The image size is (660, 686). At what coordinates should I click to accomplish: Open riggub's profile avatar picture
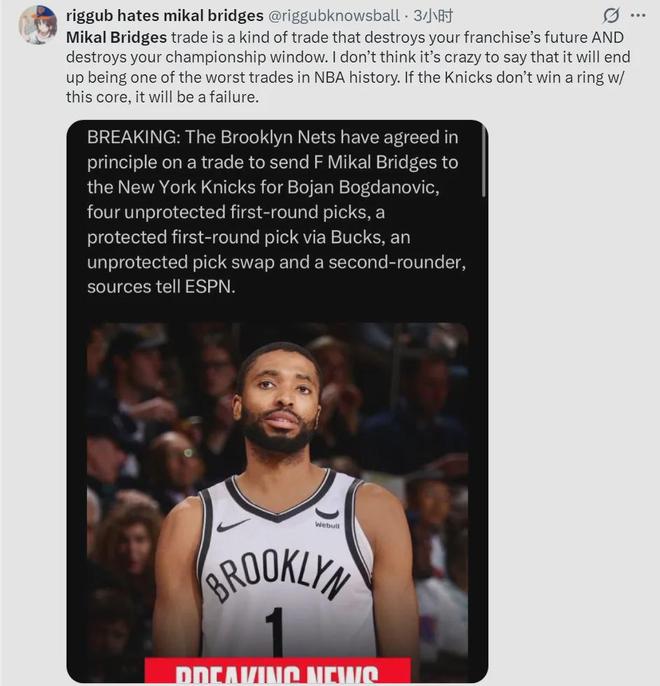point(38,24)
